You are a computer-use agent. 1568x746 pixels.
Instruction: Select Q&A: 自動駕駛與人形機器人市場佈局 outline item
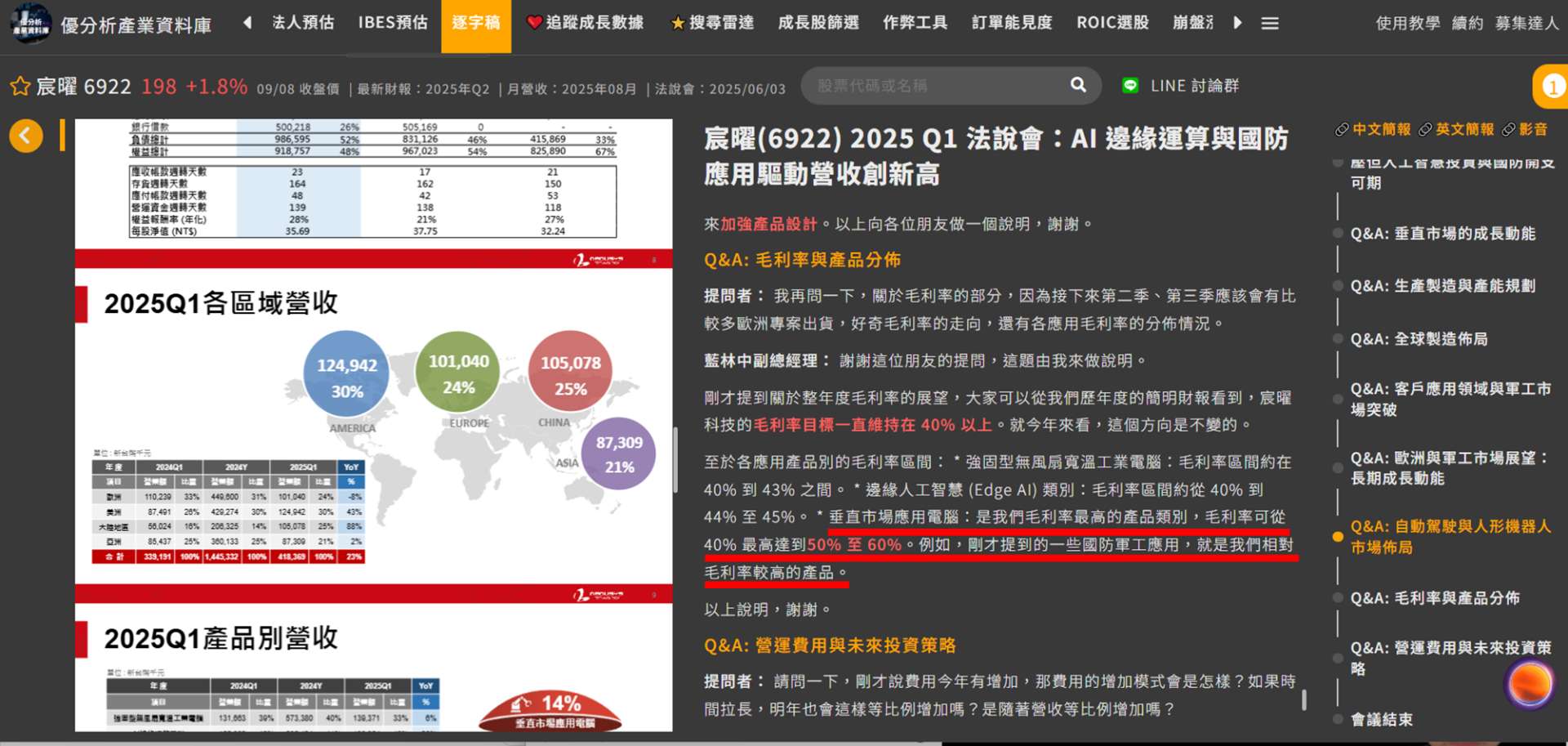click(x=1450, y=537)
